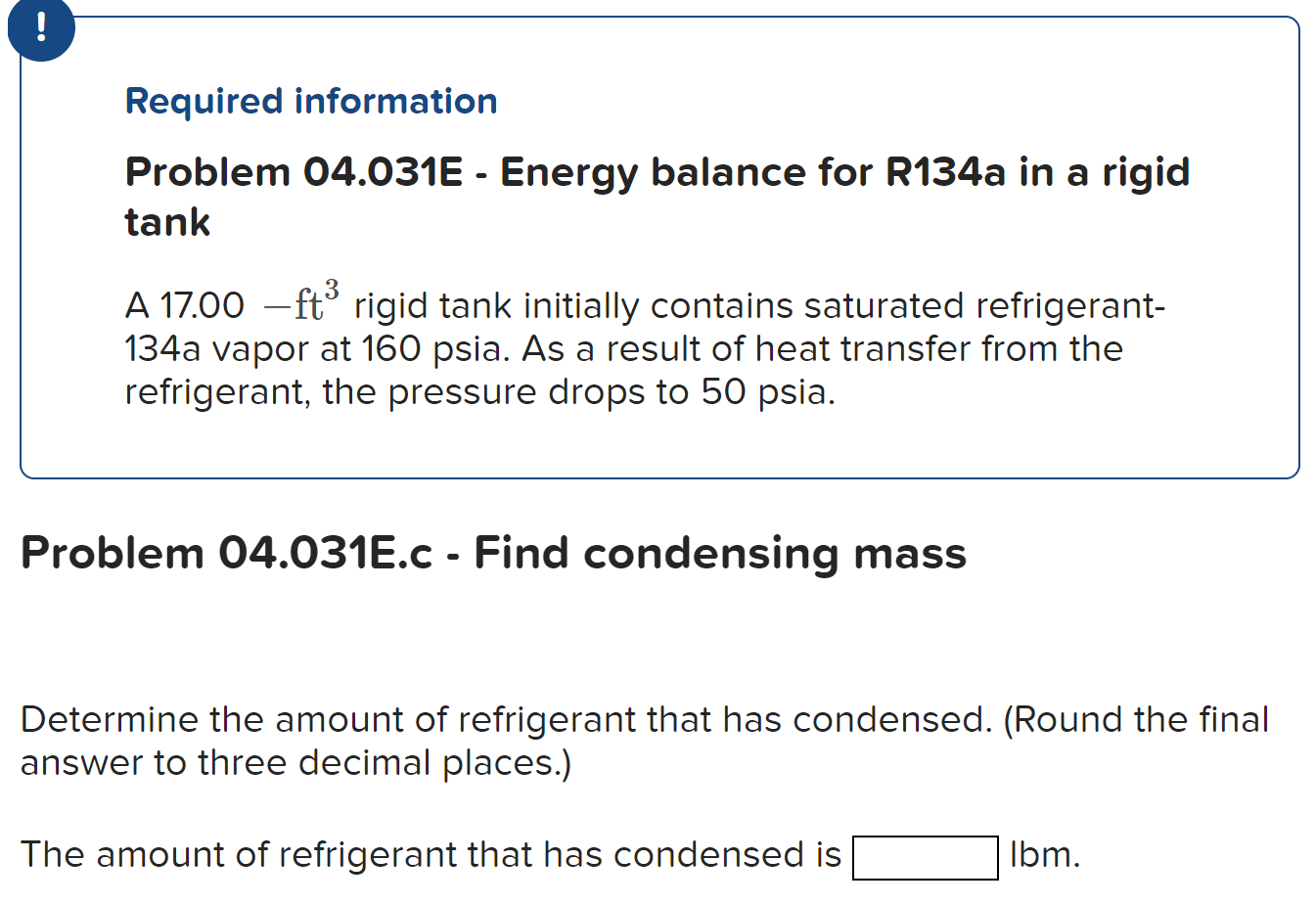The width and height of the screenshot is (1316, 905).
Task: Click the answer input box for condensed mass
Action: [924, 858]
